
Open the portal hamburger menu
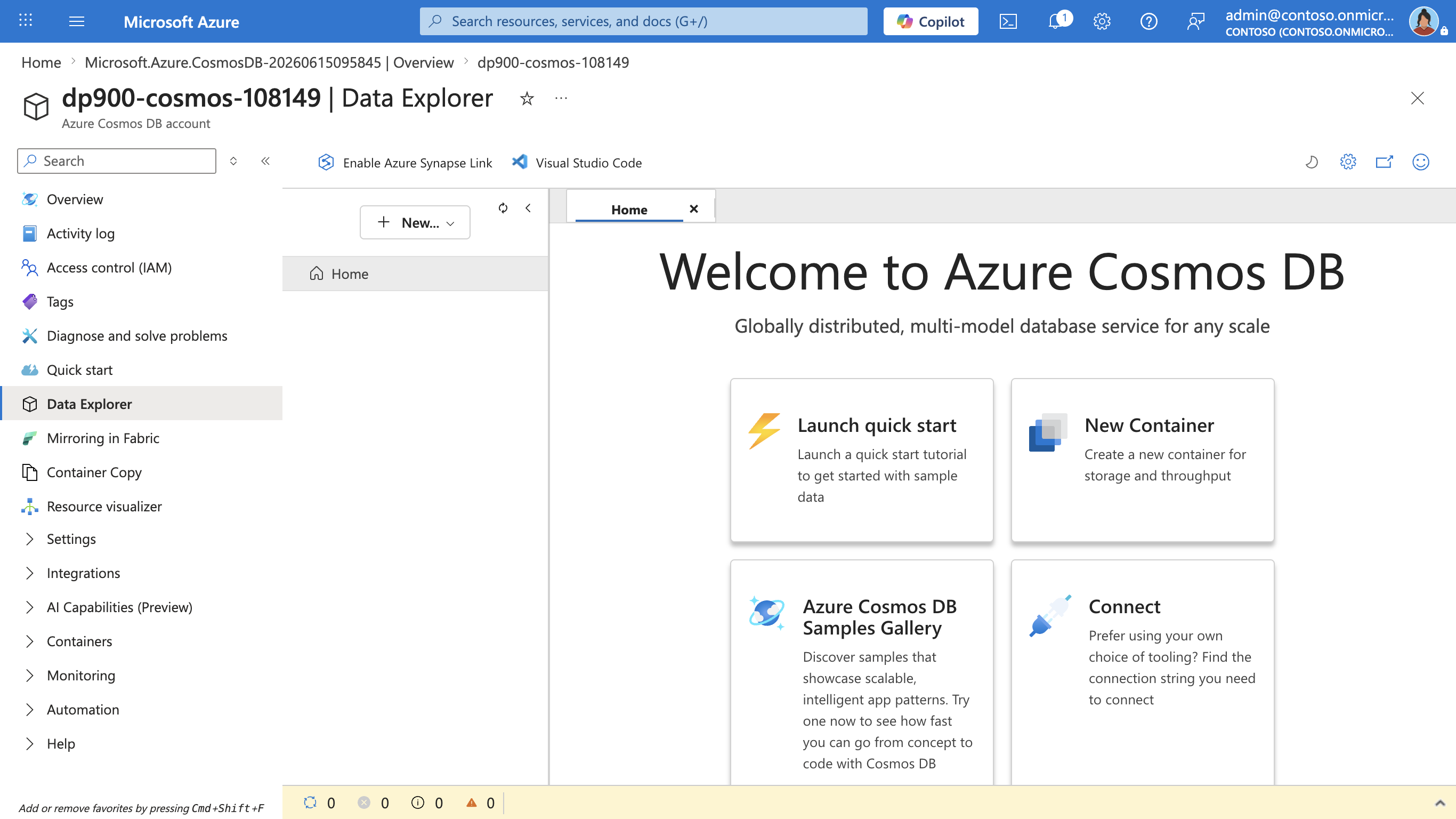pos(76,21)
